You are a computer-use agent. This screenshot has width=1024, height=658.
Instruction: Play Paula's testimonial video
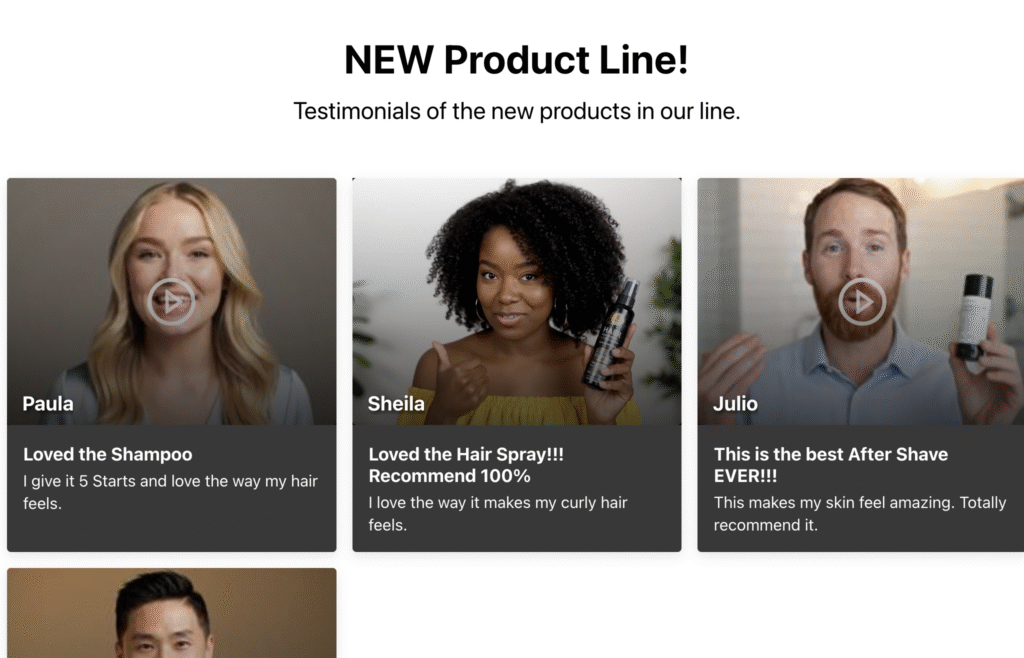click(x=171, y=302)
